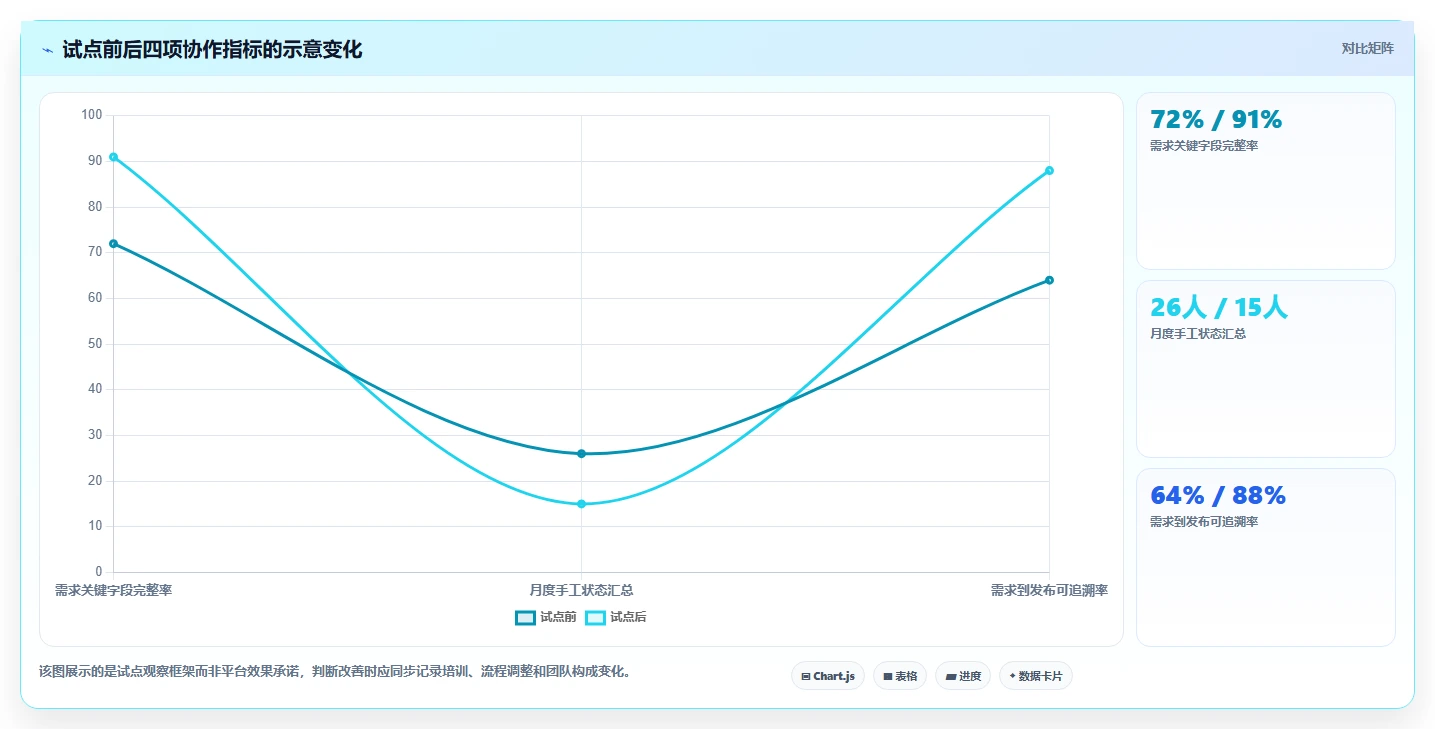
Task: Click 试点前 data point at 26
Action: (x=581, y=454)
